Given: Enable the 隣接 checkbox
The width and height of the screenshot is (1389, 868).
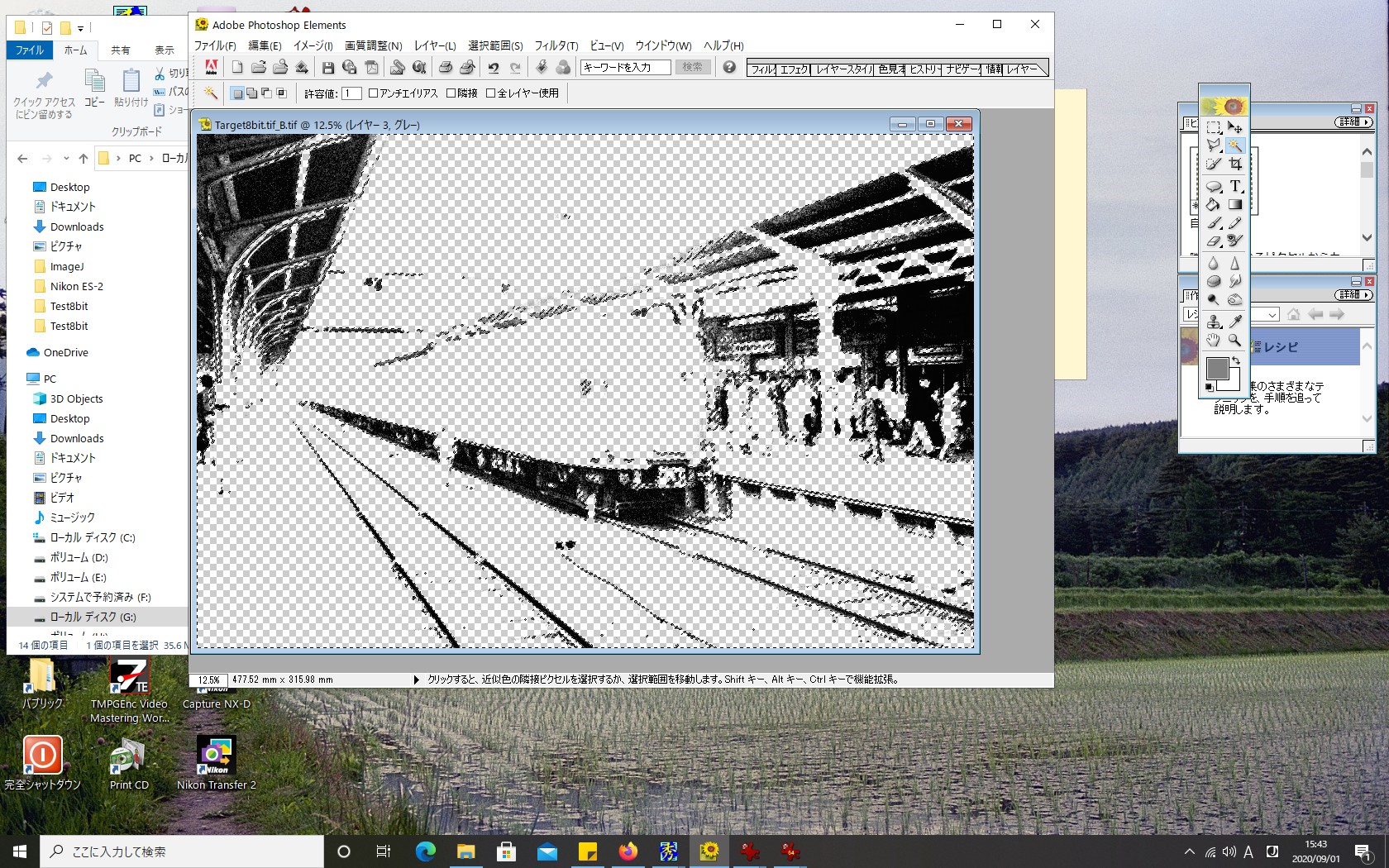Looking at the screenshot, I should coord(451,93).
